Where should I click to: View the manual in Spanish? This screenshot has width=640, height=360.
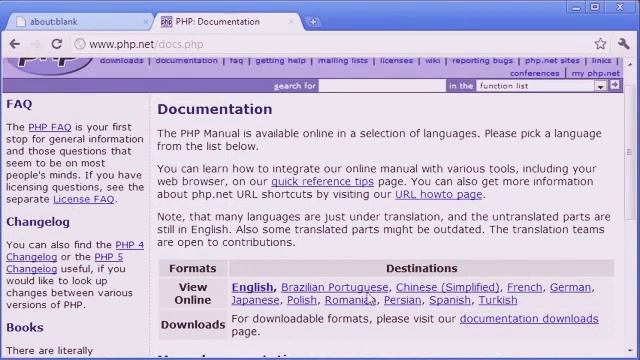(x=450, y=300)
